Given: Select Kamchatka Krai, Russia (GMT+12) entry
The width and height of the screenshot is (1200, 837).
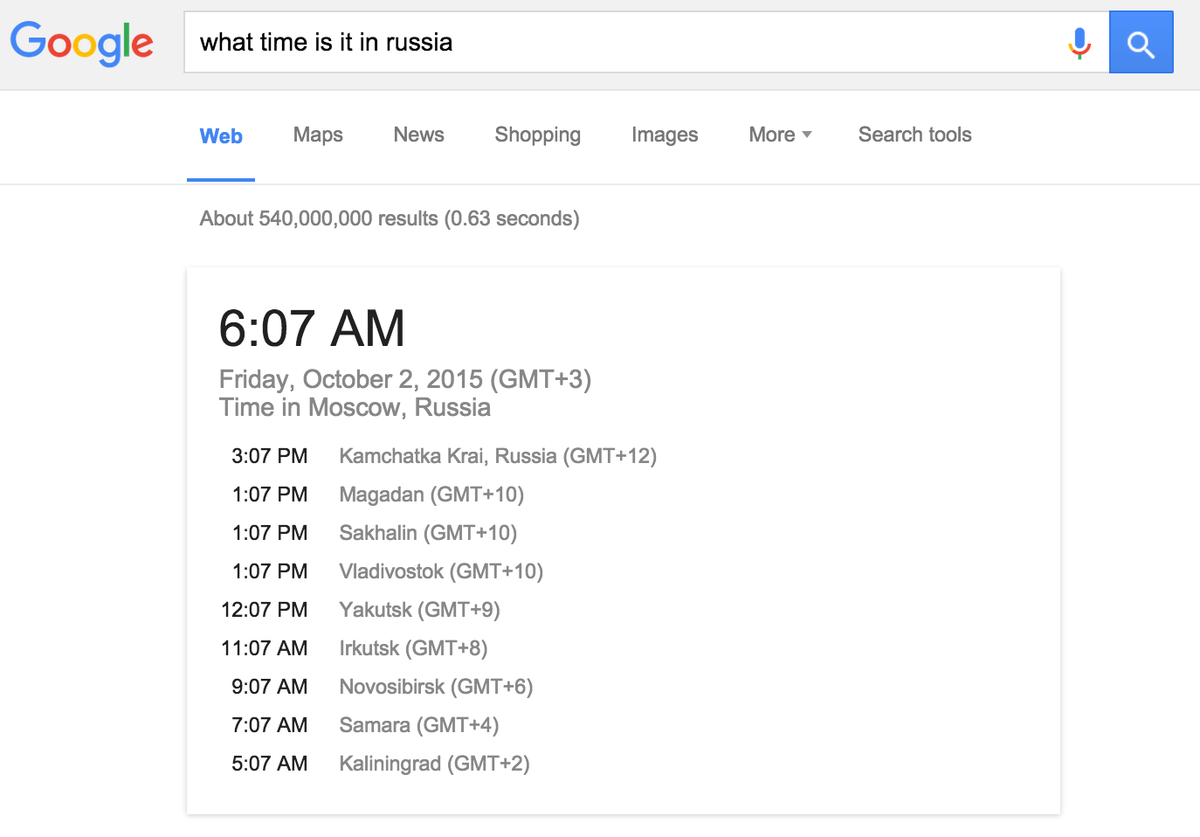Looking at the screenshot, I should coord(498,457).
